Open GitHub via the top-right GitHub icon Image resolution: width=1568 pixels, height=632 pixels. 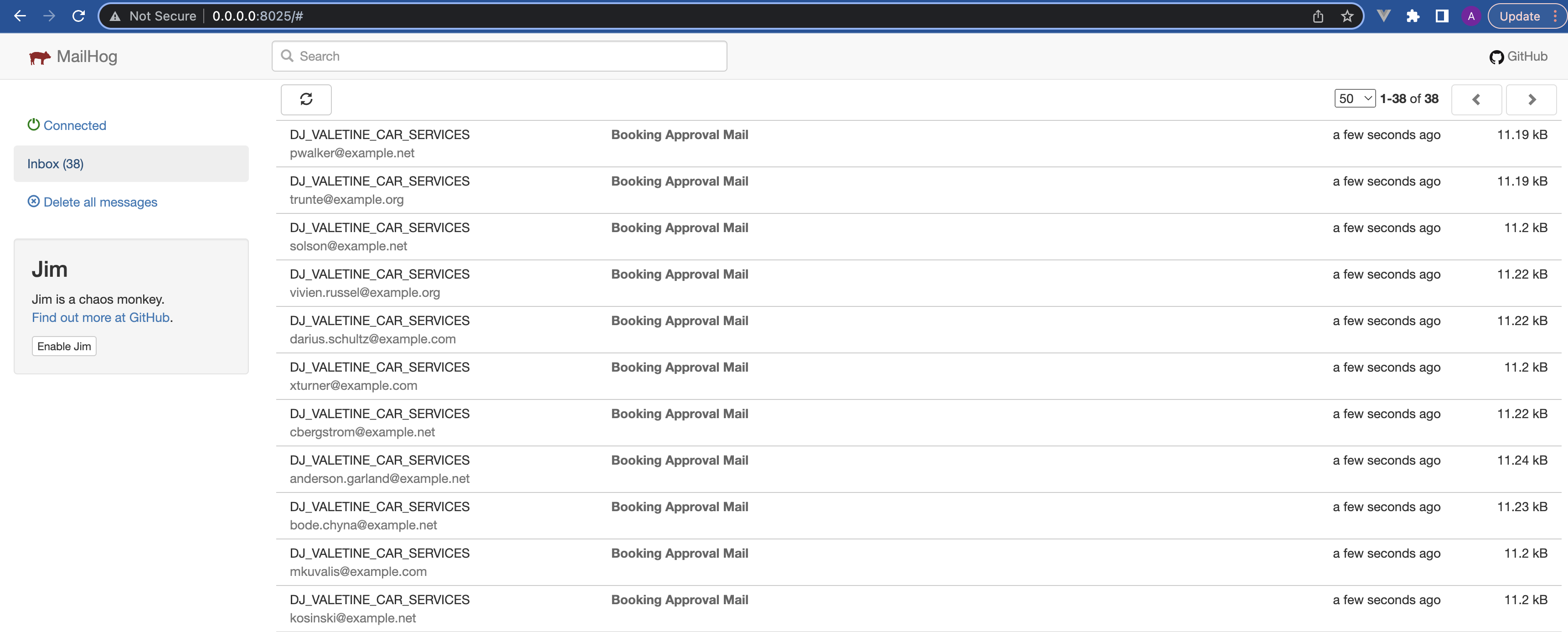pos(1497,56)
